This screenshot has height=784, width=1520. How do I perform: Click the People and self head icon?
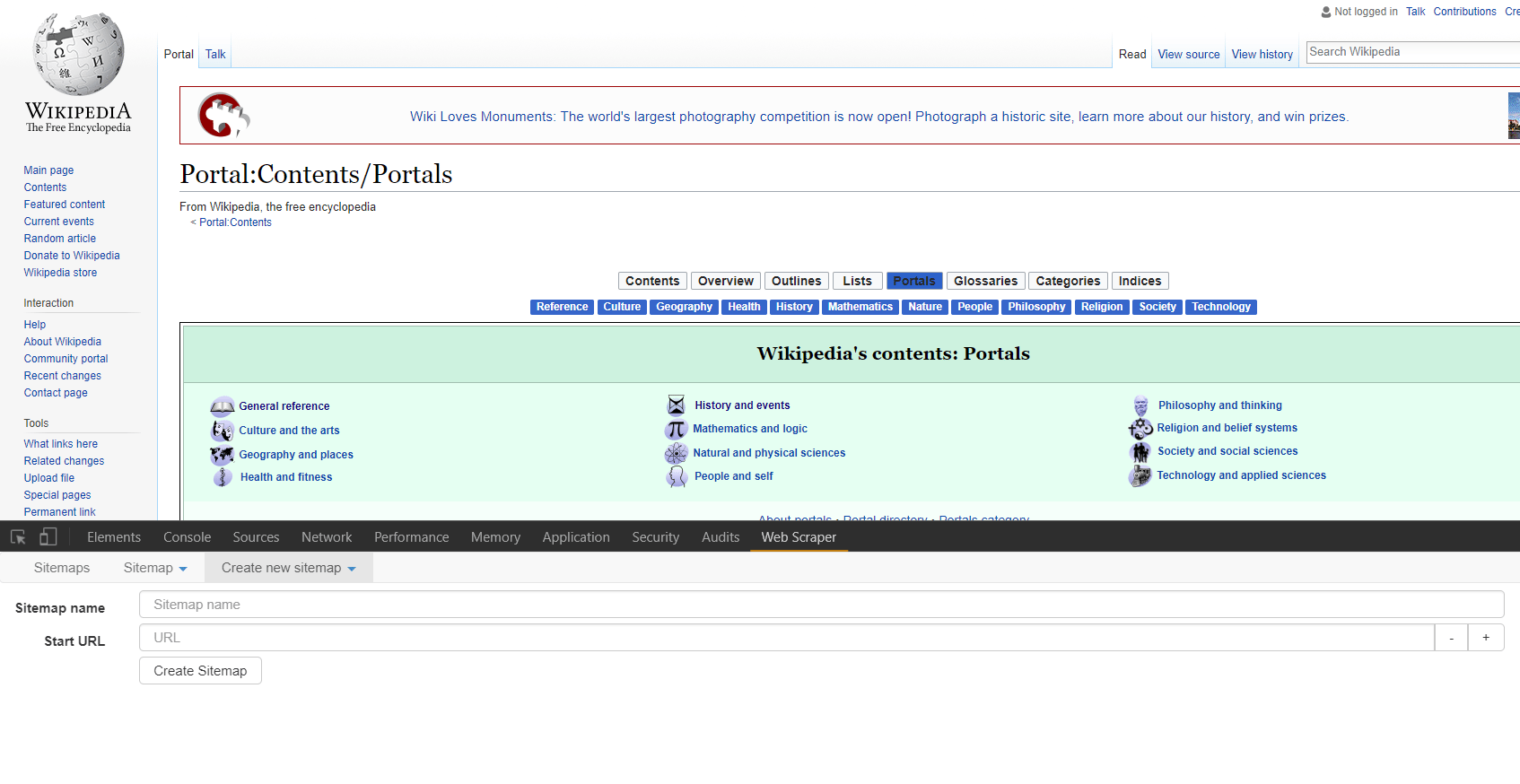677,476
